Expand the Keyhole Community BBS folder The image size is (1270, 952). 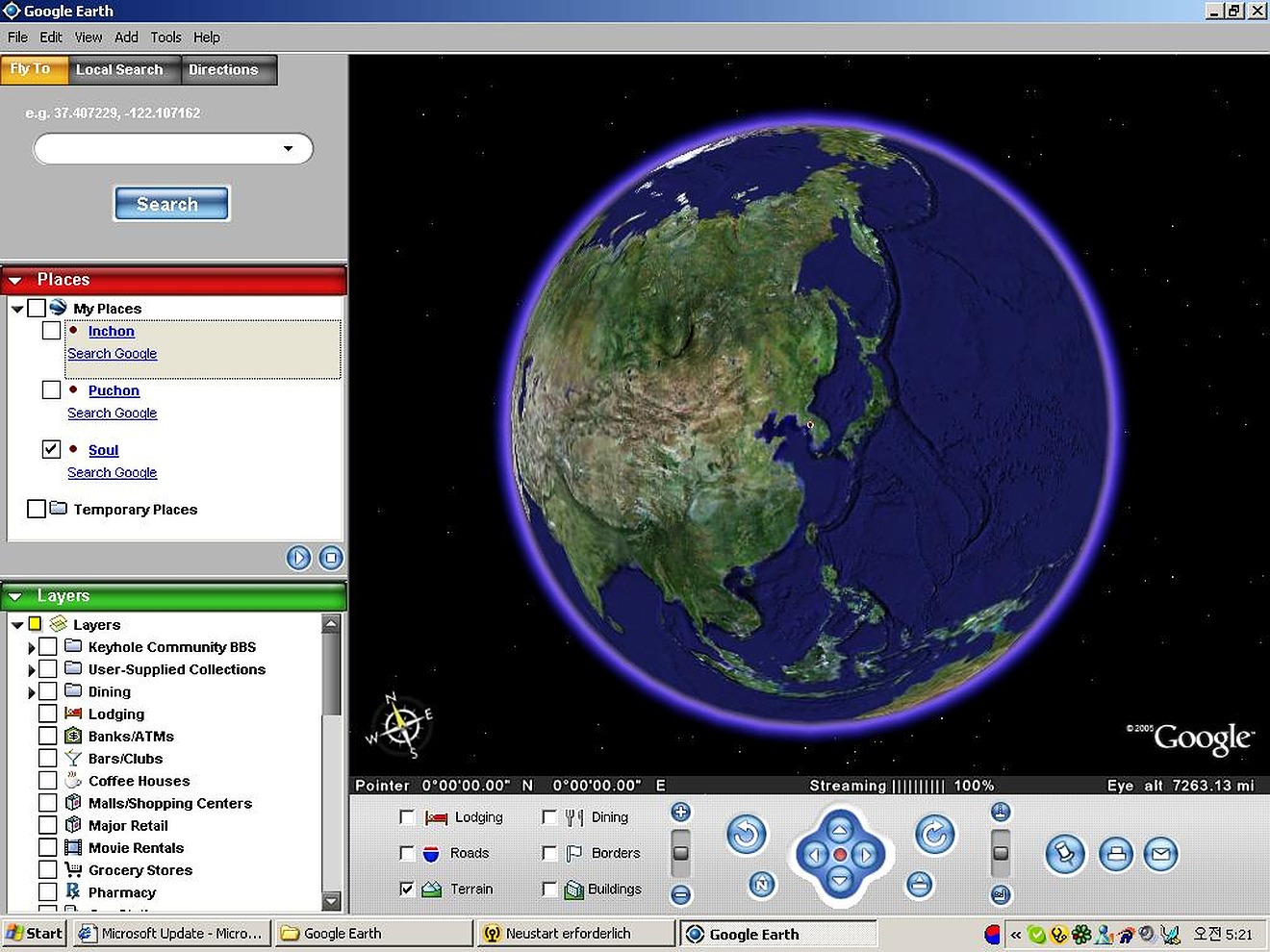pyautogui.click(x=31, y=648)
